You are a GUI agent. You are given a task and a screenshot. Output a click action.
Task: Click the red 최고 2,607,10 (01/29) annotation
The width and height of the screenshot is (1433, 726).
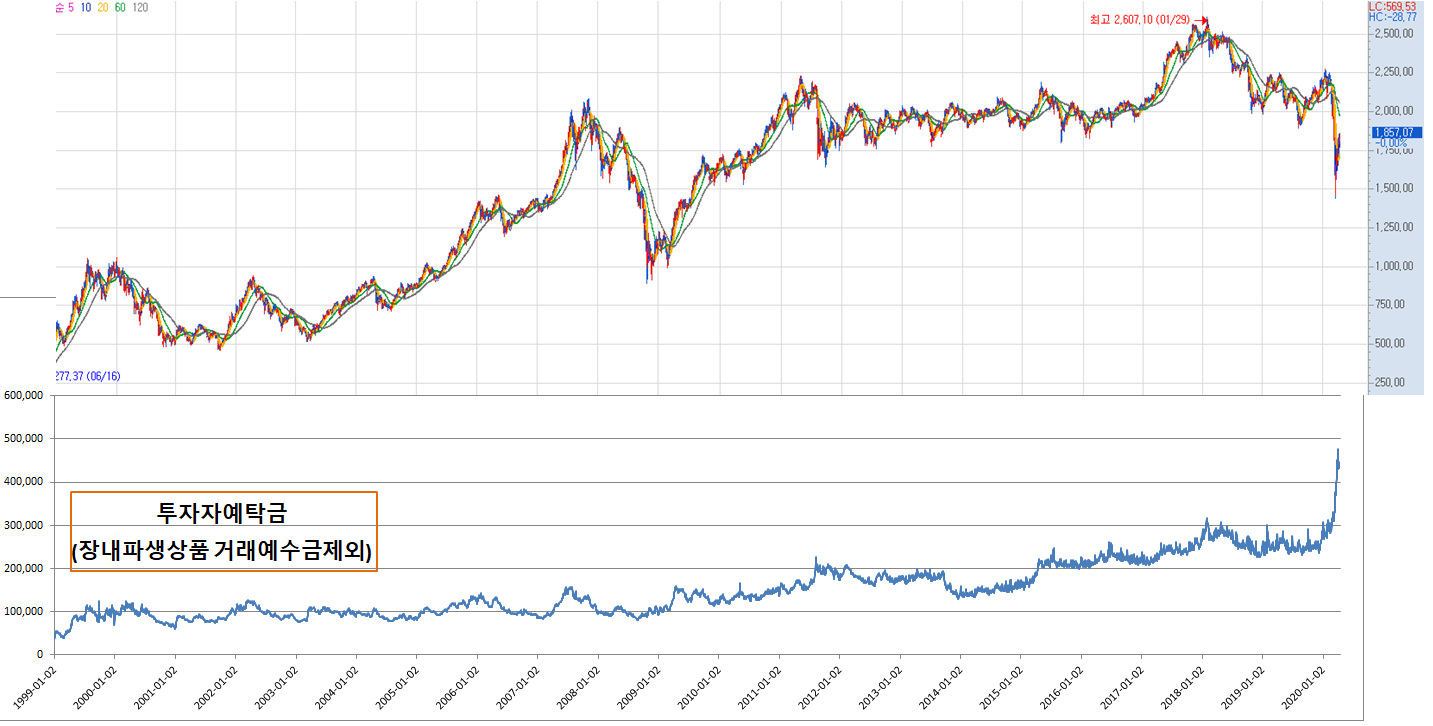click(1142, 19)
